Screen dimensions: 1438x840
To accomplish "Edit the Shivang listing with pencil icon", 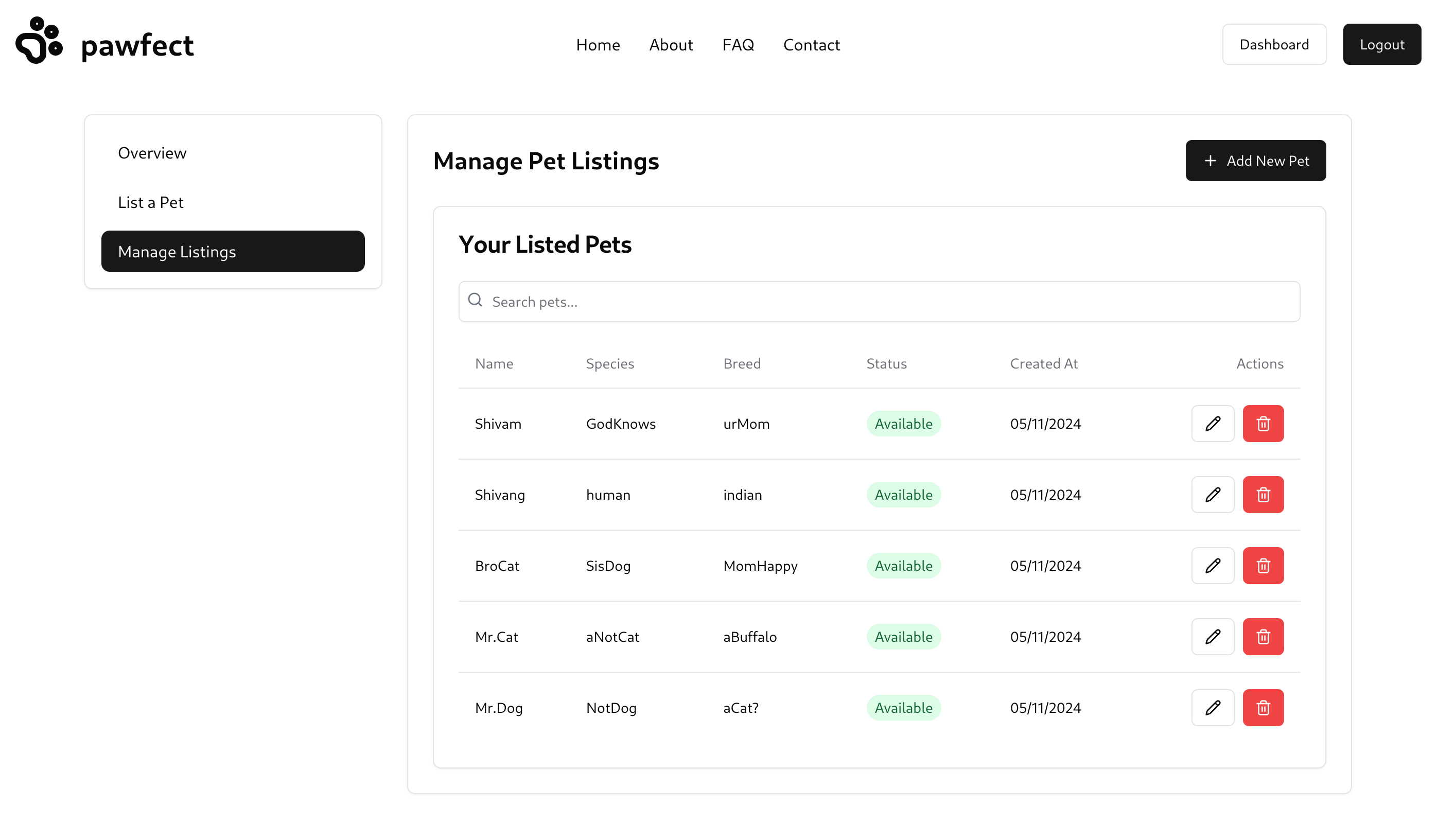I will click(x=1213, y=495).
